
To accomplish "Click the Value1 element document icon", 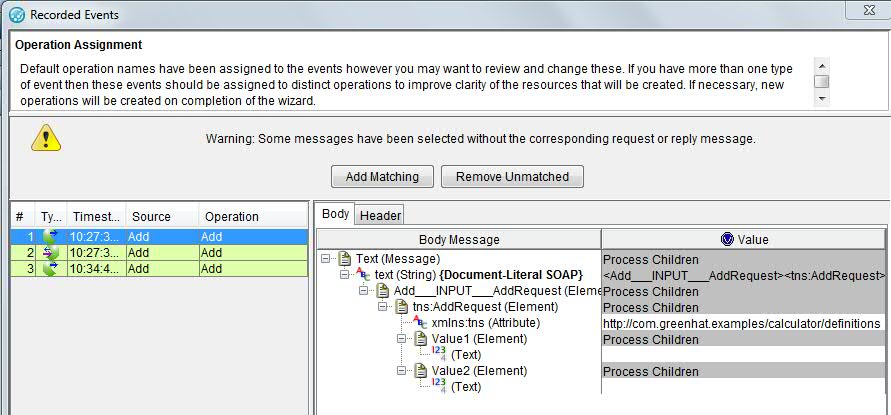I will (x=420, y=339).
